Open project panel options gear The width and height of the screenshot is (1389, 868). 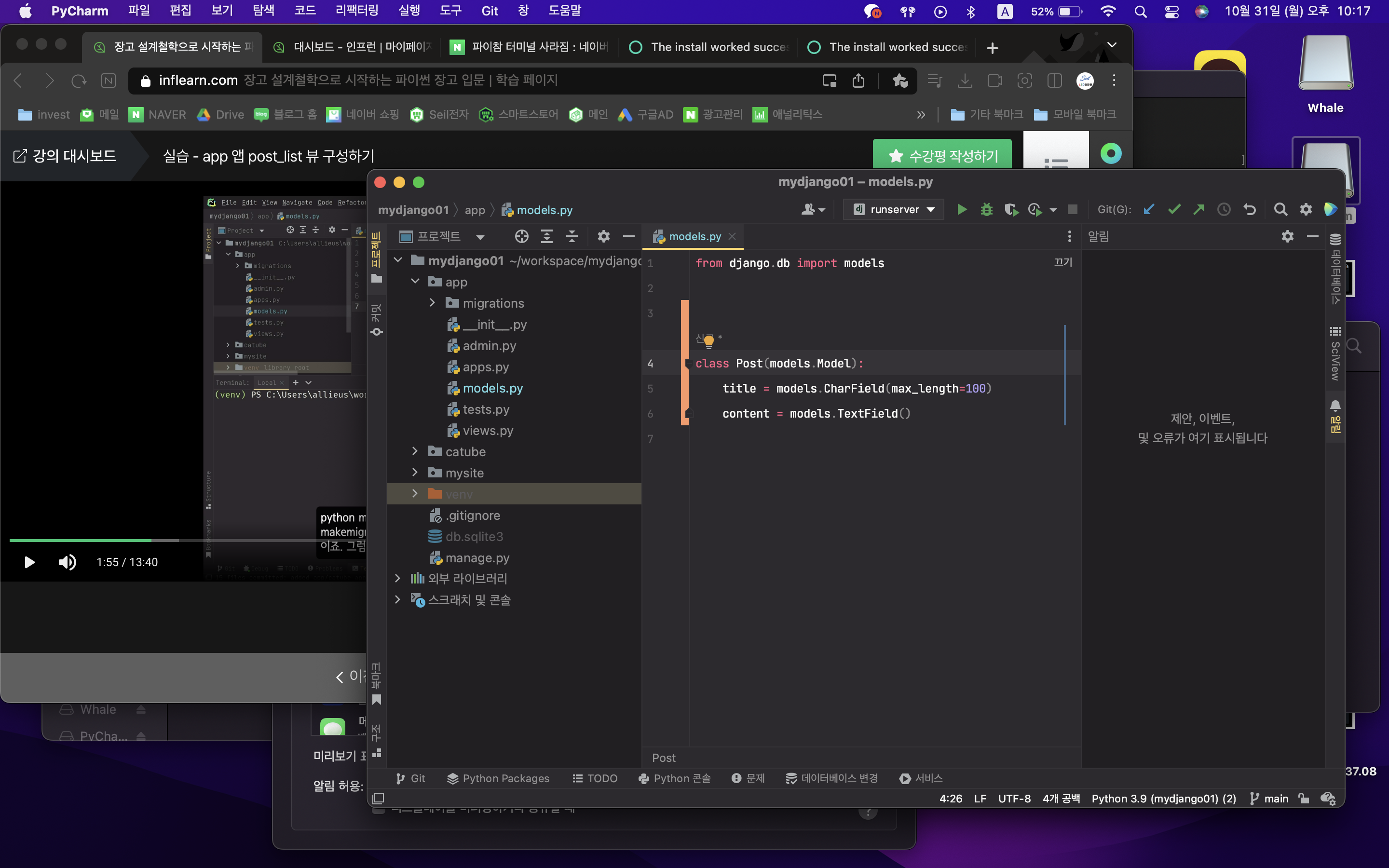(x=603, y=236)
